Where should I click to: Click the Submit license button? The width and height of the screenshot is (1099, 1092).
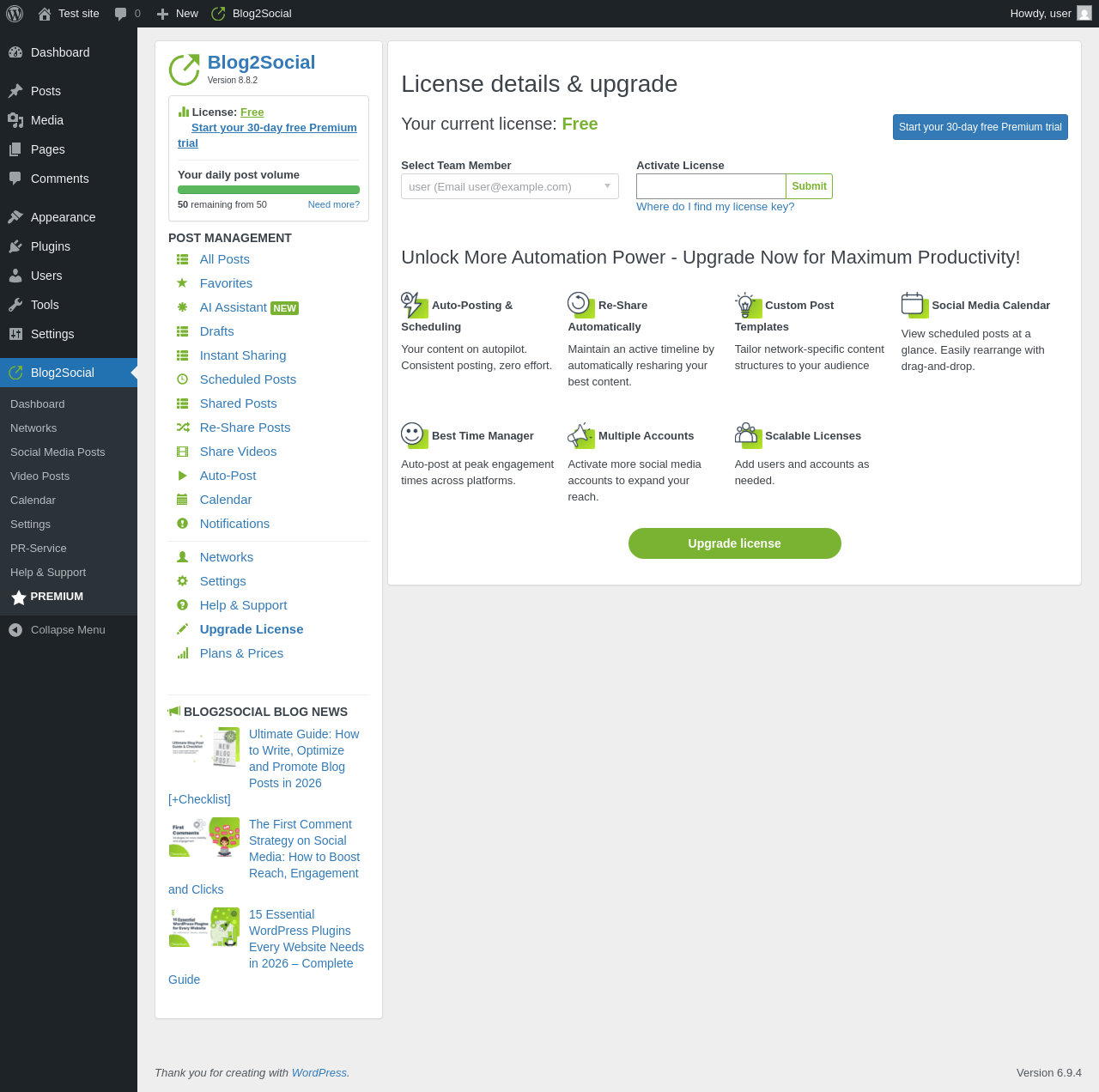(x=809, y=186)
